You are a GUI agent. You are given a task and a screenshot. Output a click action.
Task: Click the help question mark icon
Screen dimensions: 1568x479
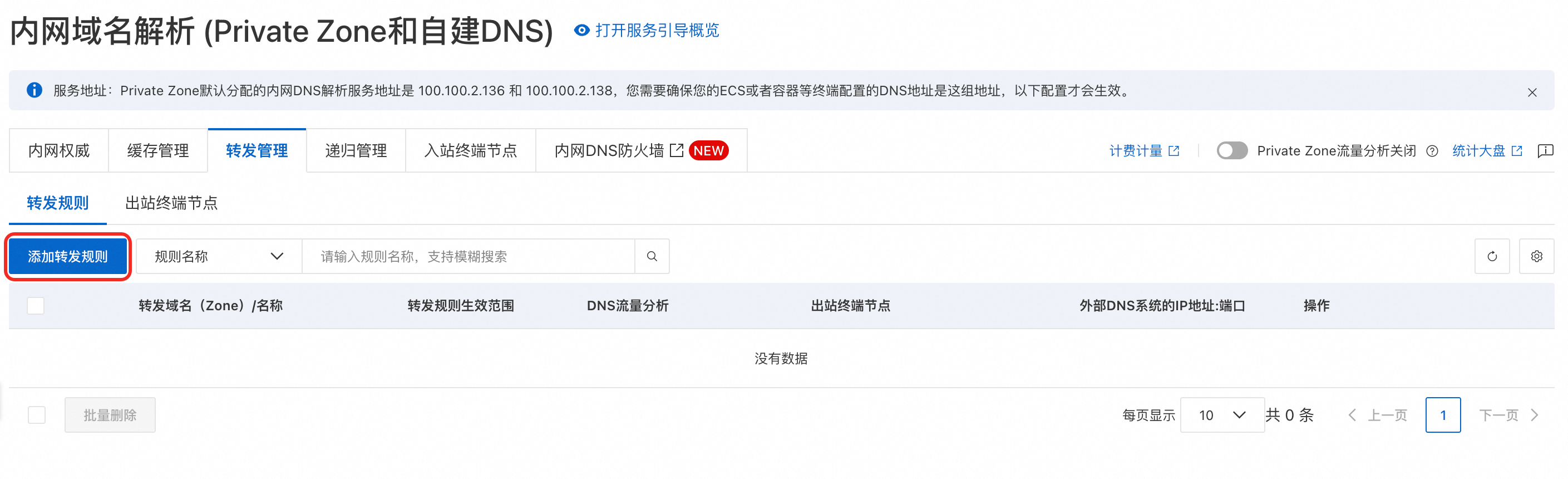coord(1432,151)
